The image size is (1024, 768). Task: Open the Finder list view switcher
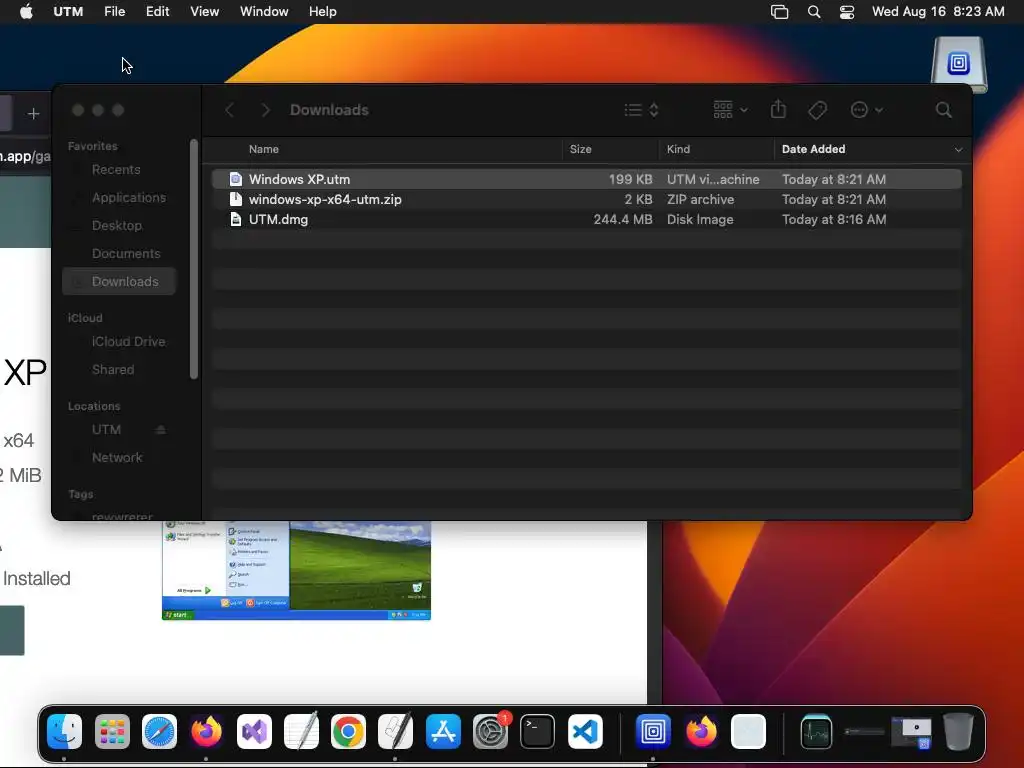641,110
